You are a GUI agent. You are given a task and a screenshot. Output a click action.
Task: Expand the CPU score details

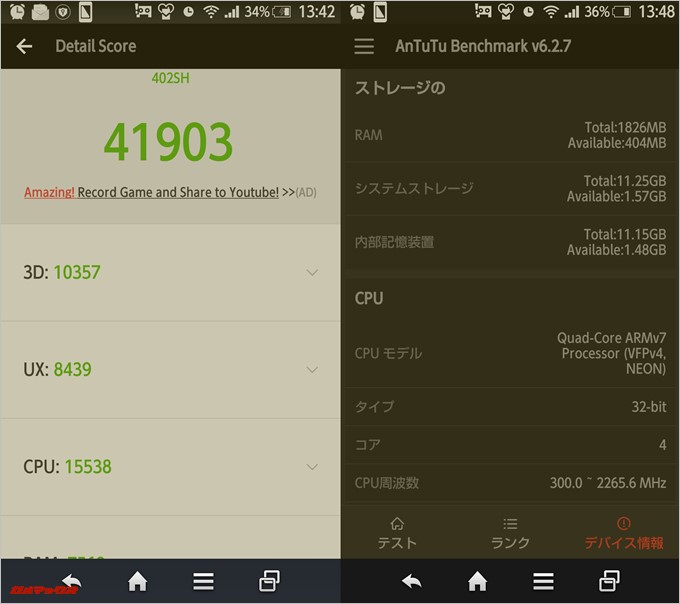click(312, 467)
